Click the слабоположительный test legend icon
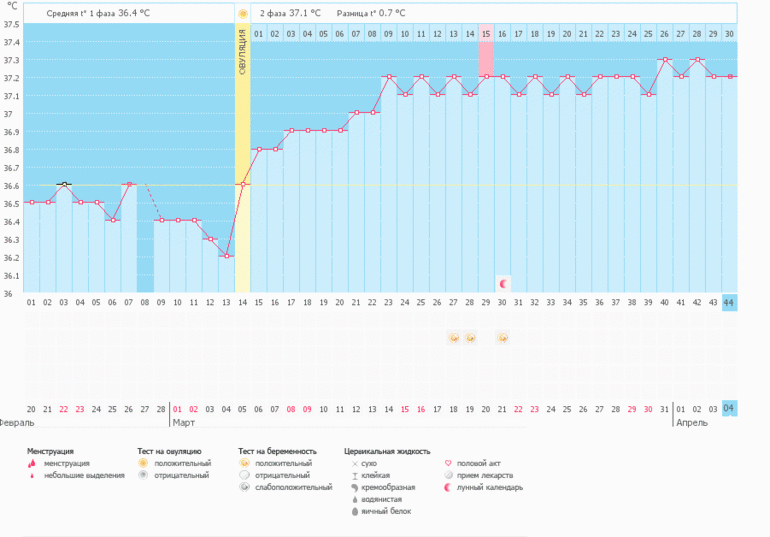The image size is (770, 537). tap(244, 487)
